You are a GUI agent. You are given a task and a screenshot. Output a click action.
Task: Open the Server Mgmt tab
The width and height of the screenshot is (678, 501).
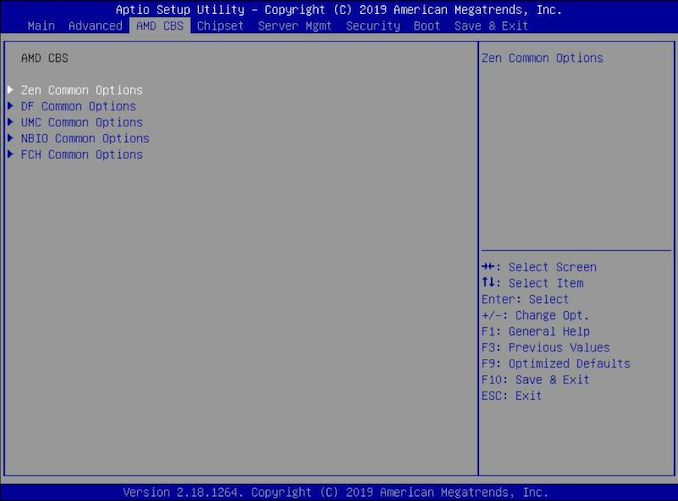coord(294,26)
